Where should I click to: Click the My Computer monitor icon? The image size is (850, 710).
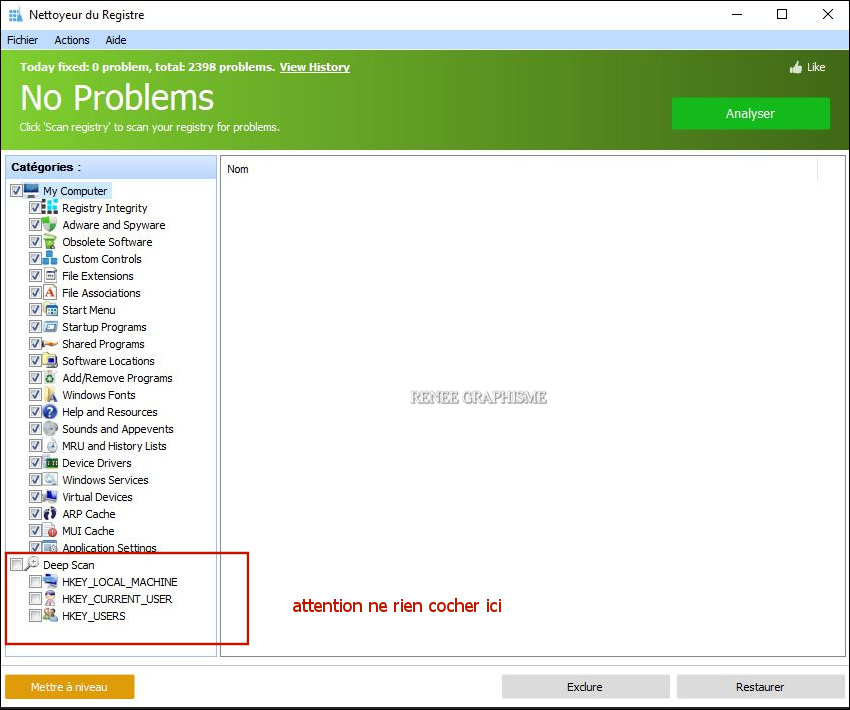[31, 190]
